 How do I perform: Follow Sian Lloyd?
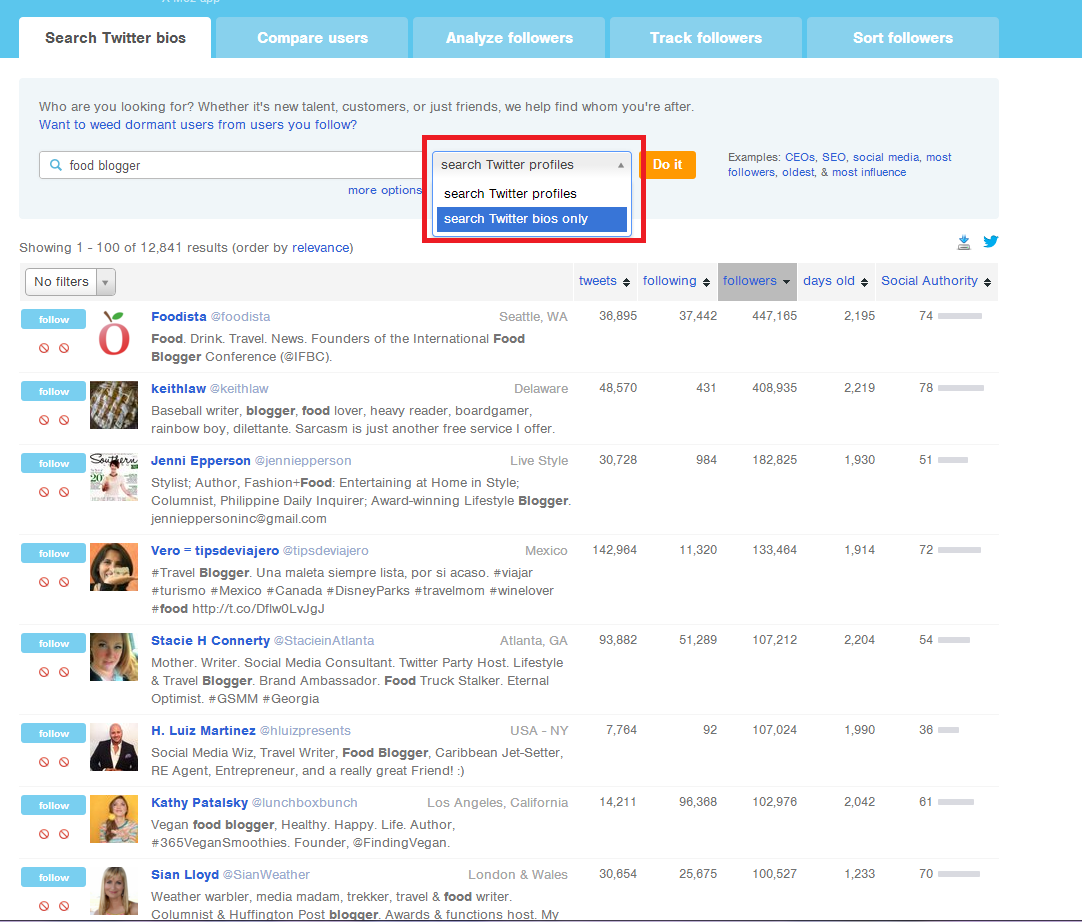coord(54,878)
